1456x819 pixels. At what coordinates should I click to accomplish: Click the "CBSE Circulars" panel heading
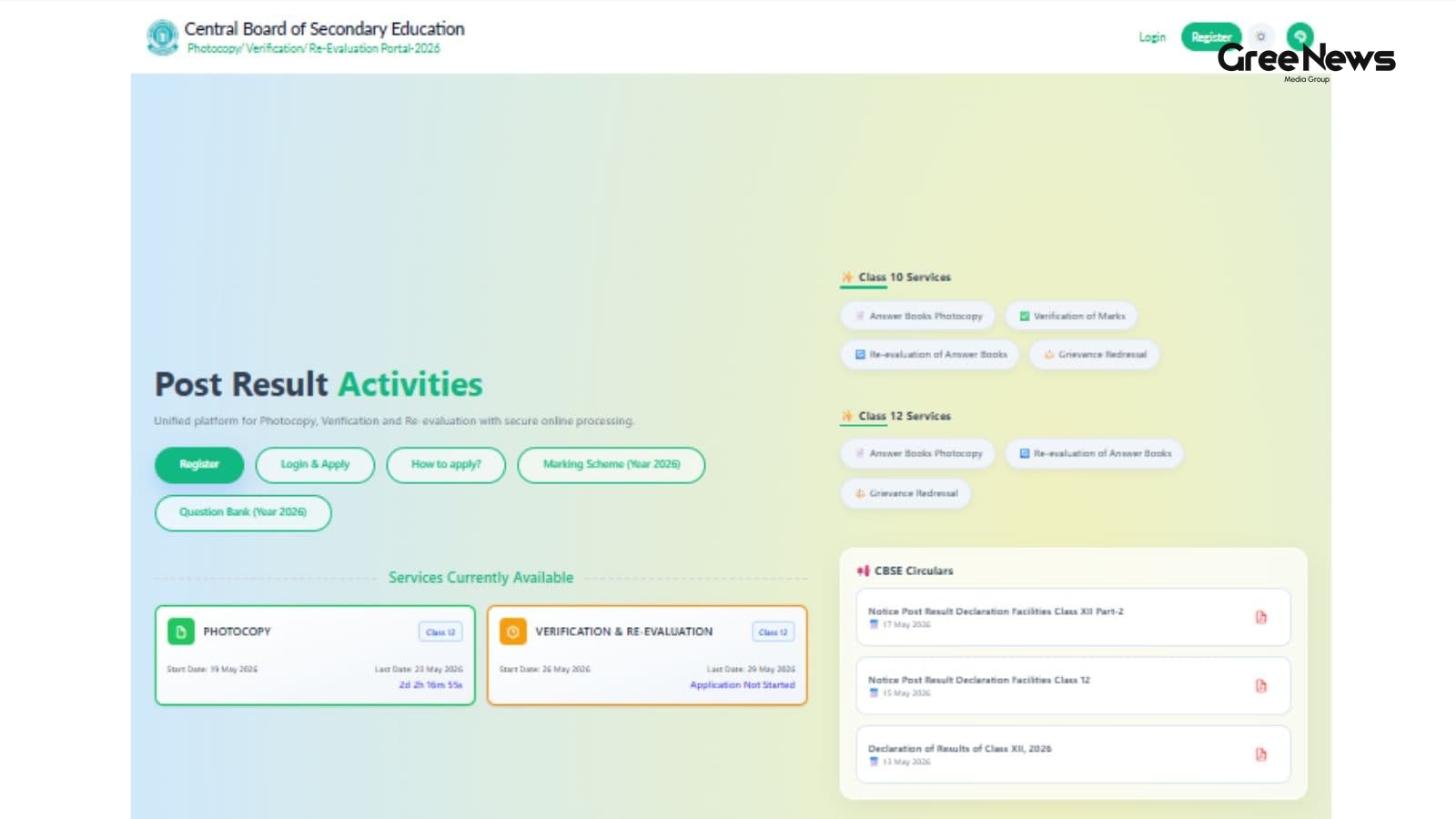914,571
